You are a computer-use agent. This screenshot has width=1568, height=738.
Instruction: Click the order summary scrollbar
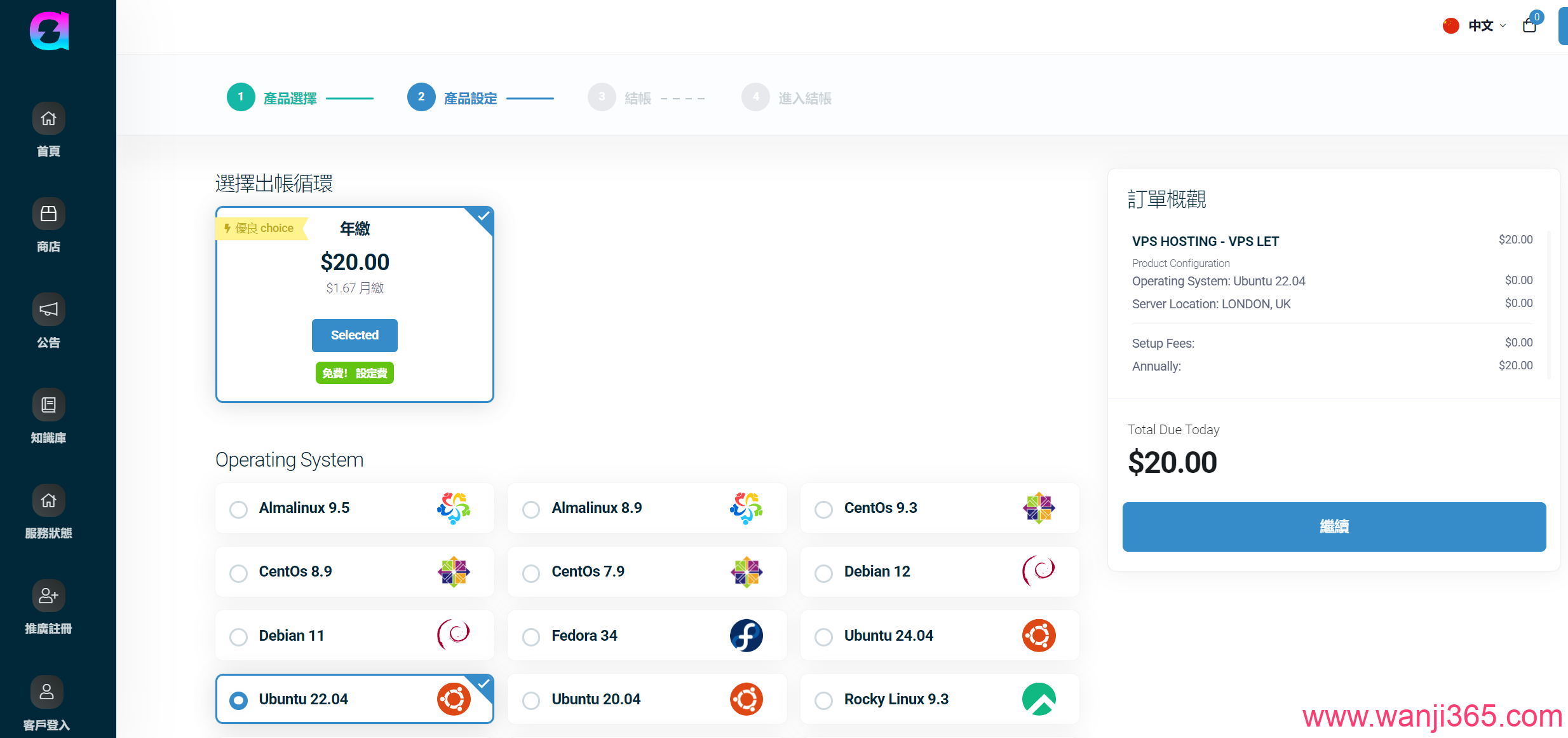(x=1549, y=305)
